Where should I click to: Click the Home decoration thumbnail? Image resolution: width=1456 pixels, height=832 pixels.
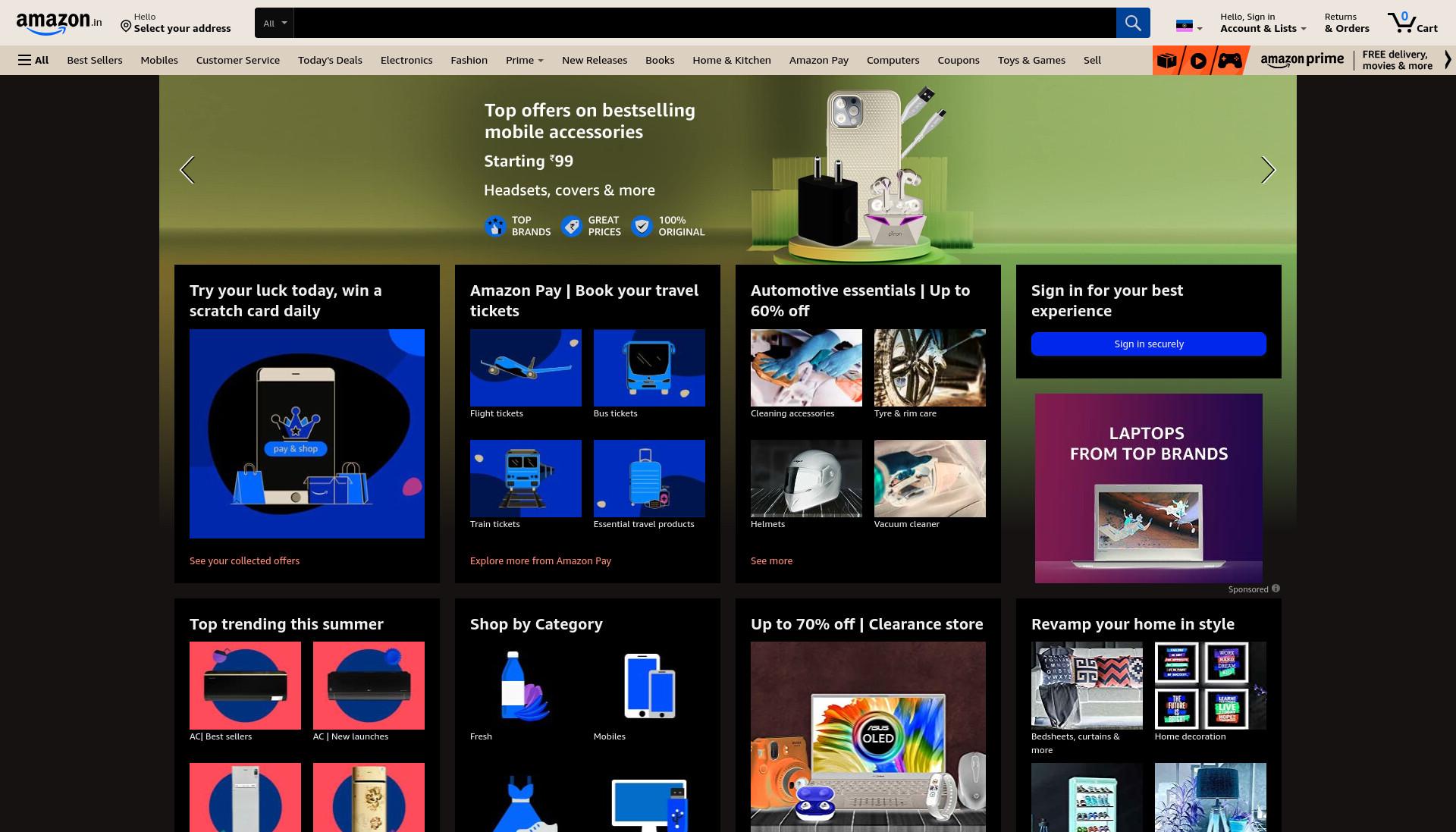pyautogui.click(x=1210, y=686)
